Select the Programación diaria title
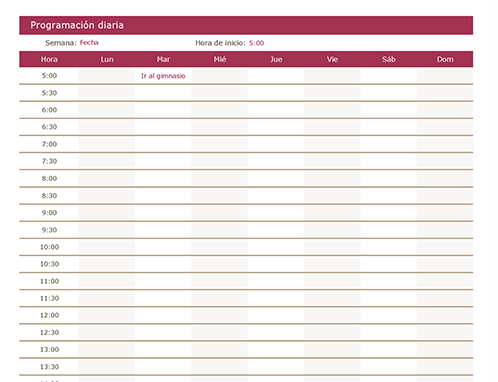This screenshot has height=382, width=498. point(77,25)
